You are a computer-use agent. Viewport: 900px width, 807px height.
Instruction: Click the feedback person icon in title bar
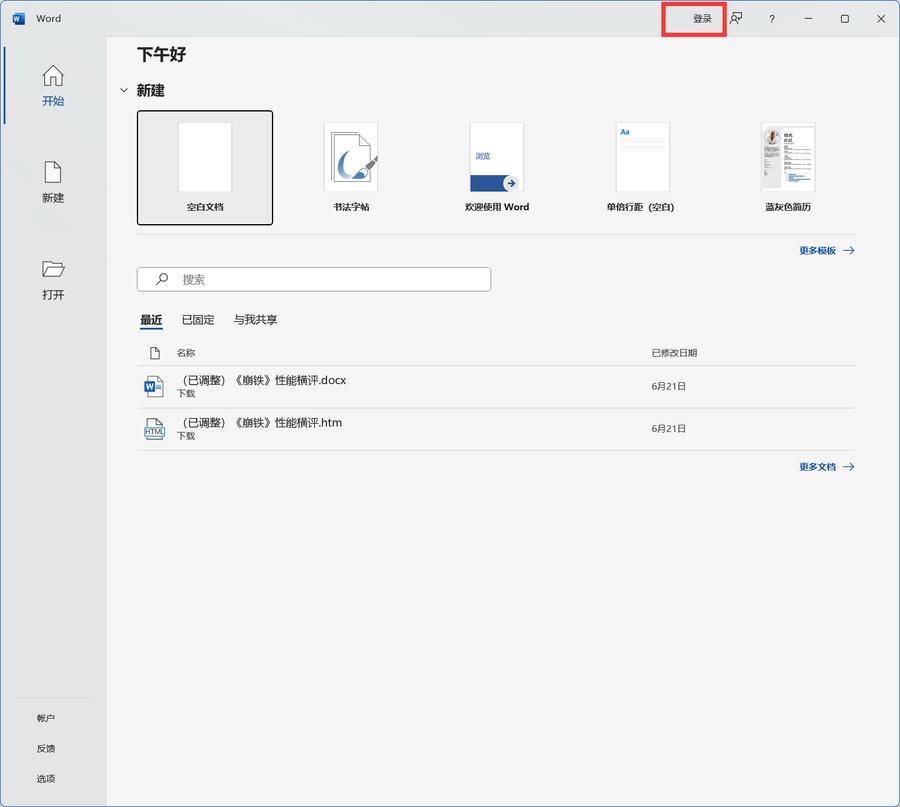point(736,19)
